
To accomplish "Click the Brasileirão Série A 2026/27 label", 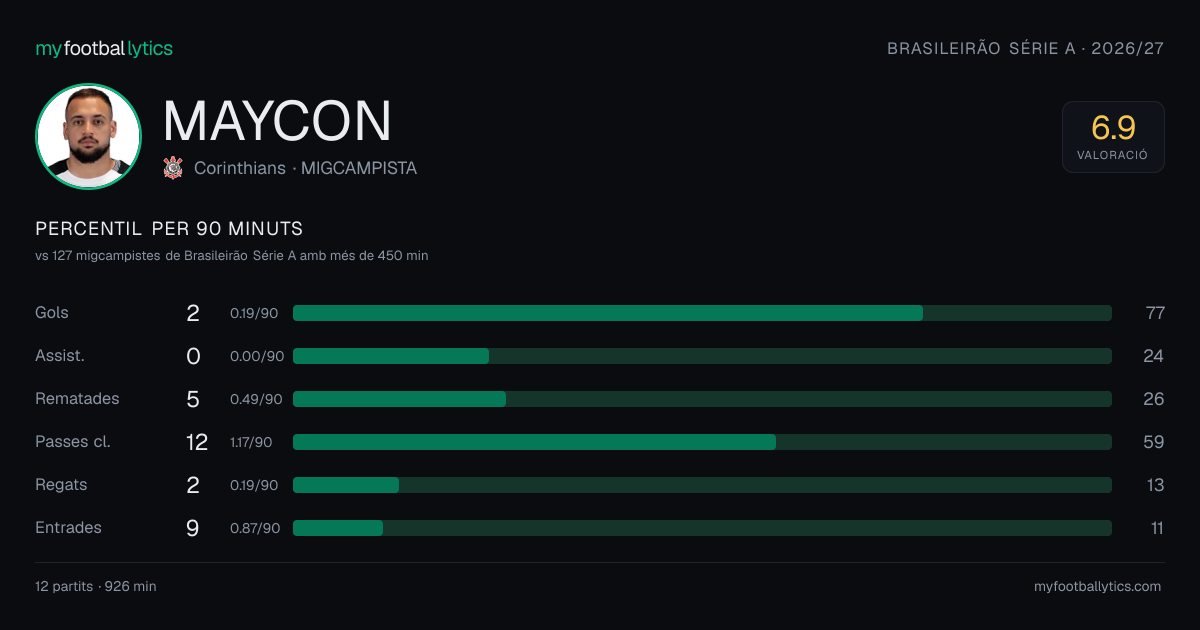I will point(1026,48).
